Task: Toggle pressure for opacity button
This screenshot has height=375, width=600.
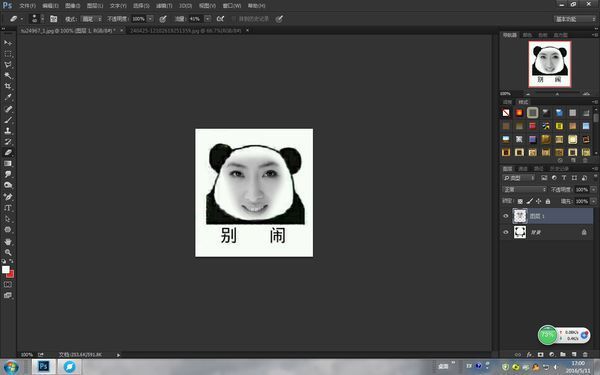Action: (163, 19)
